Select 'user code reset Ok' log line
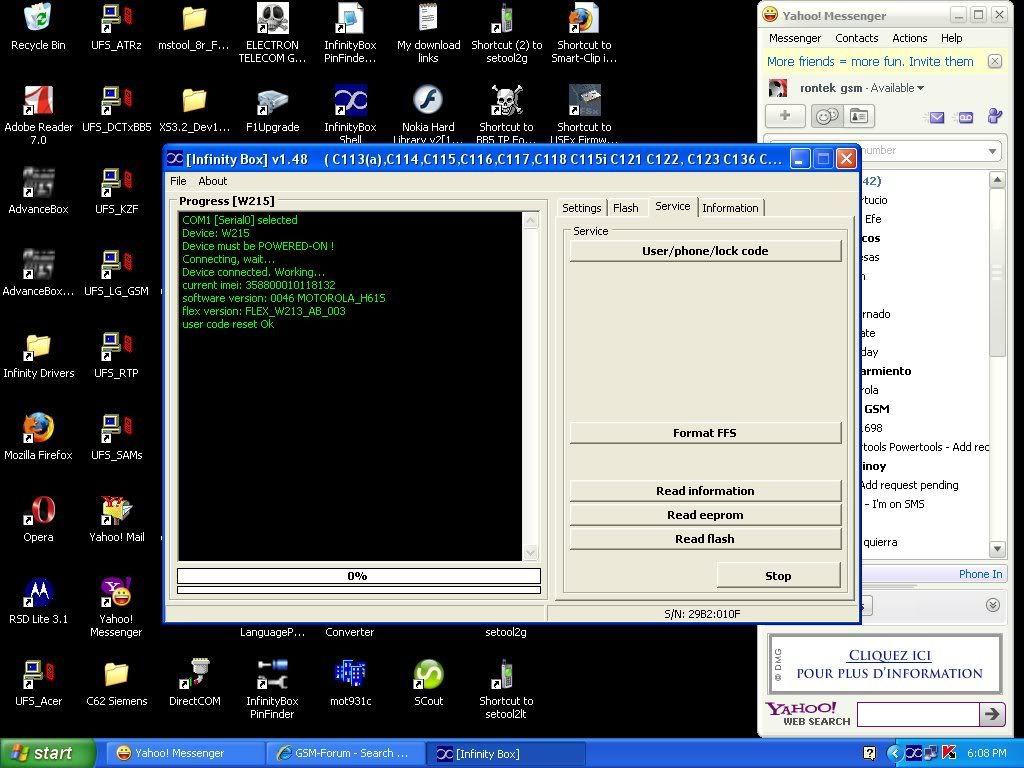Viewport: 1024px width, 768px height. [x=228, y=324]
